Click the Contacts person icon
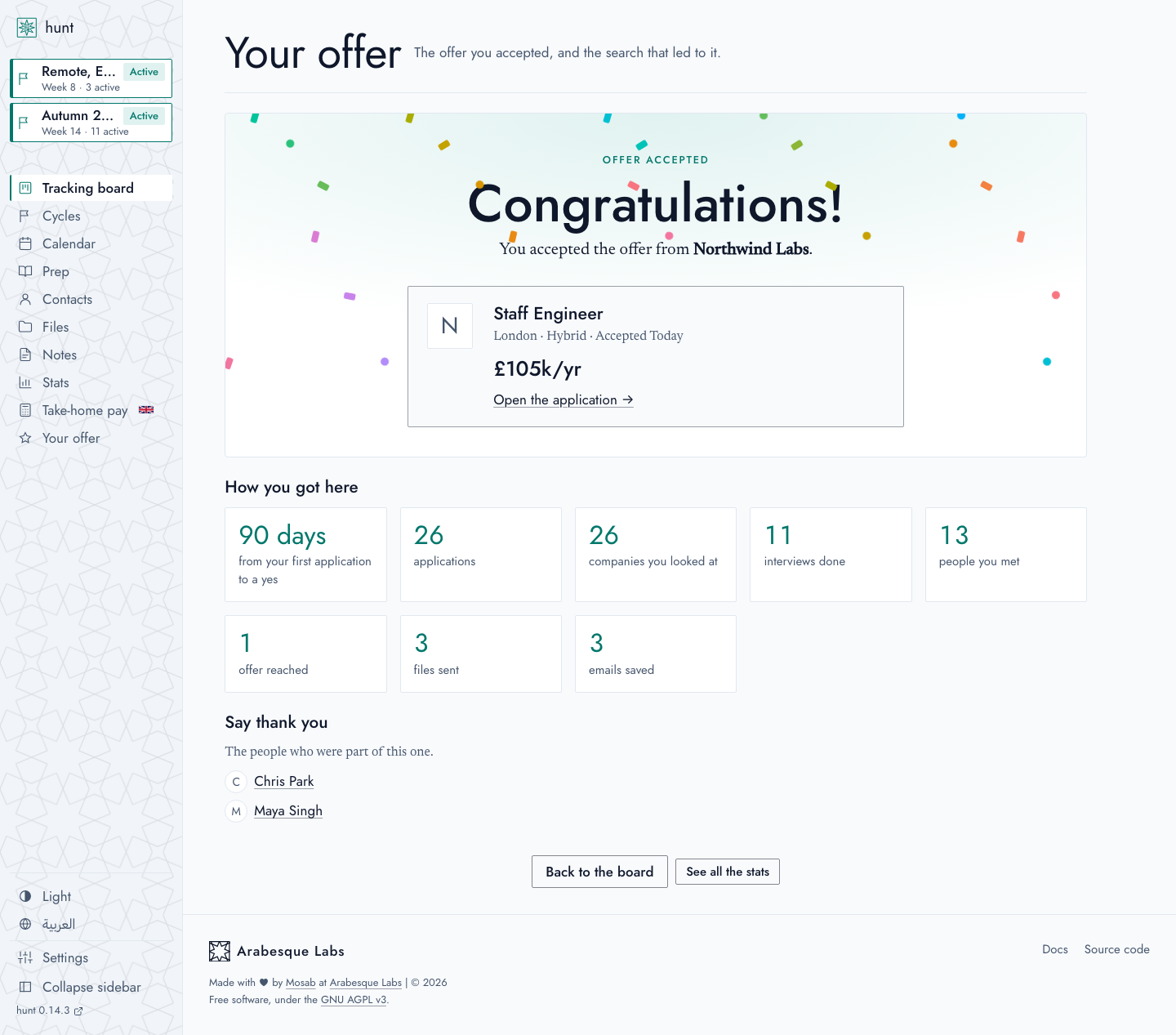 click(25, 299)
